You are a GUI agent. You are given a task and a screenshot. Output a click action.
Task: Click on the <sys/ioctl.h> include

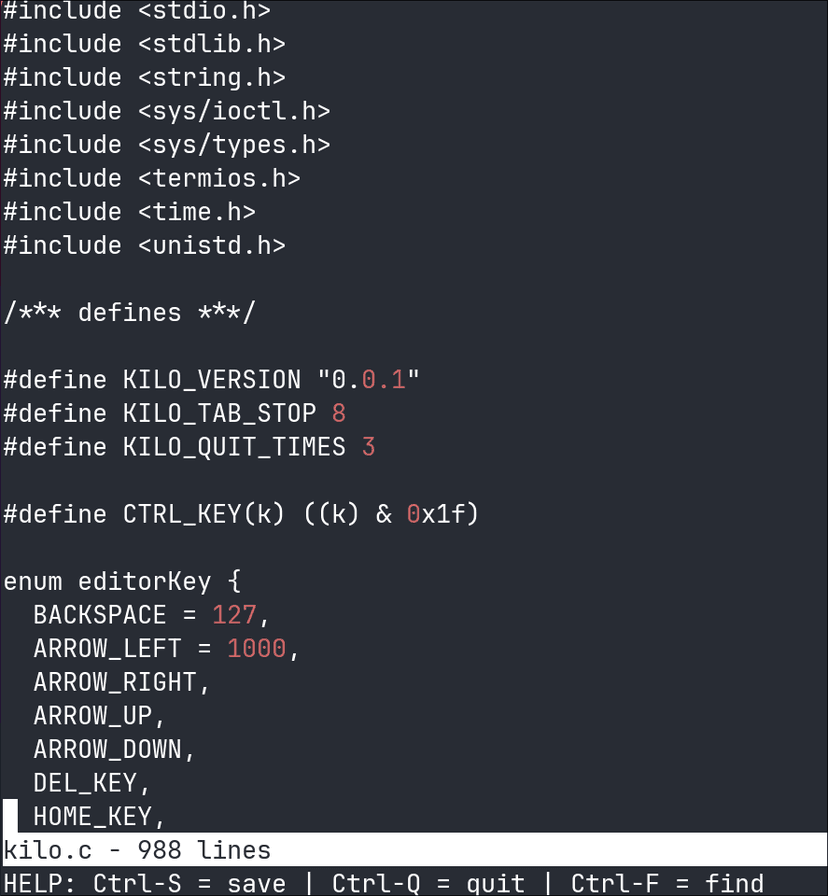coord(234,111)
